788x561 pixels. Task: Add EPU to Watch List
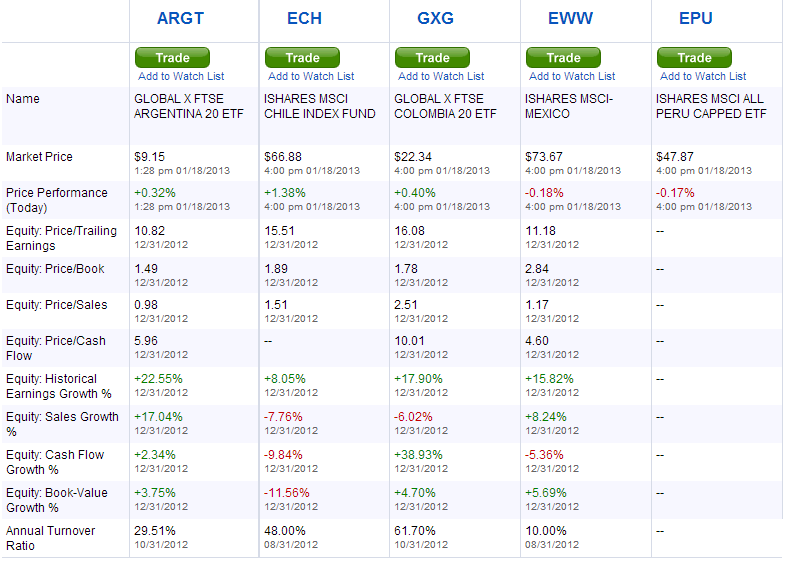click(x=703, y=76)
